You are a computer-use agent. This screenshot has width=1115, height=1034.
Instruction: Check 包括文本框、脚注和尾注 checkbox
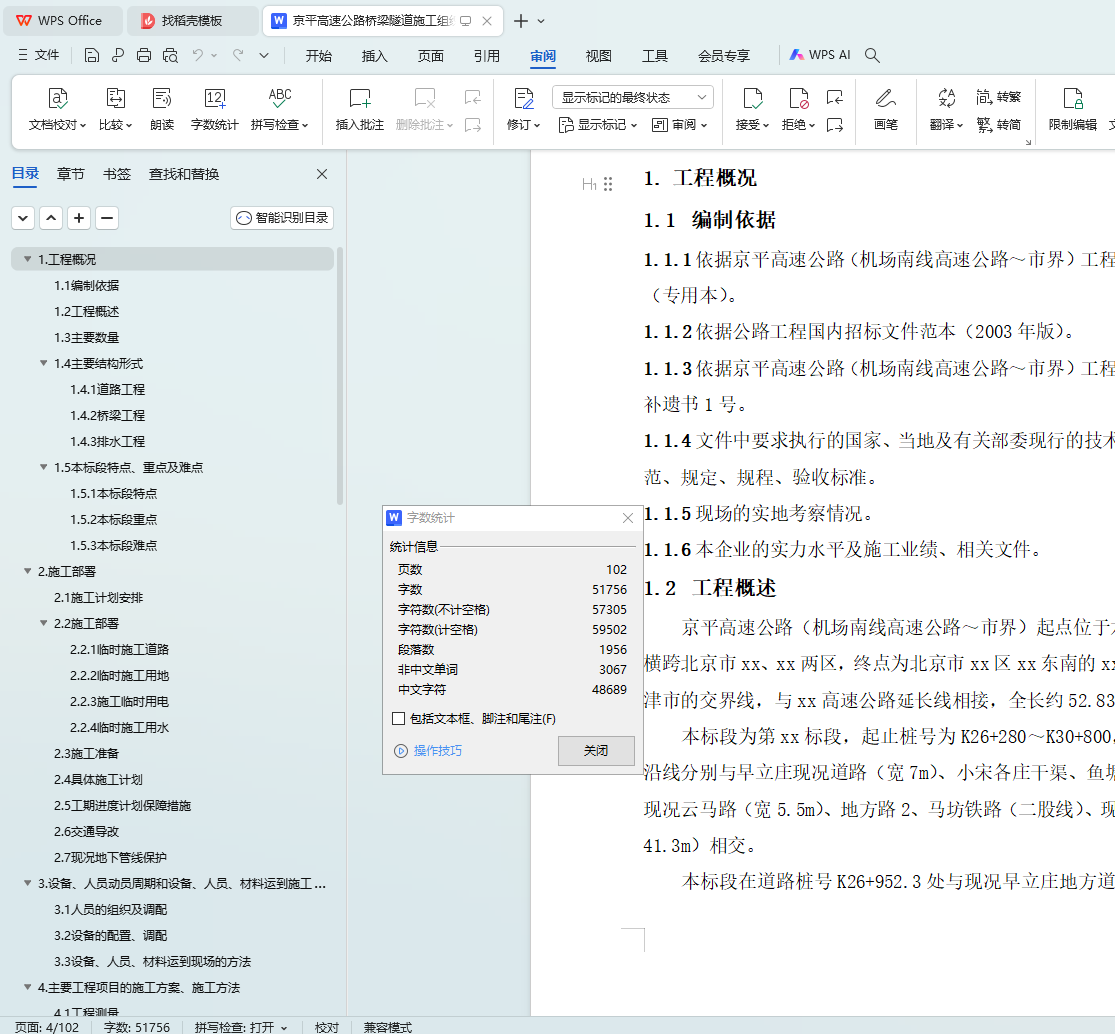(399, 719)
